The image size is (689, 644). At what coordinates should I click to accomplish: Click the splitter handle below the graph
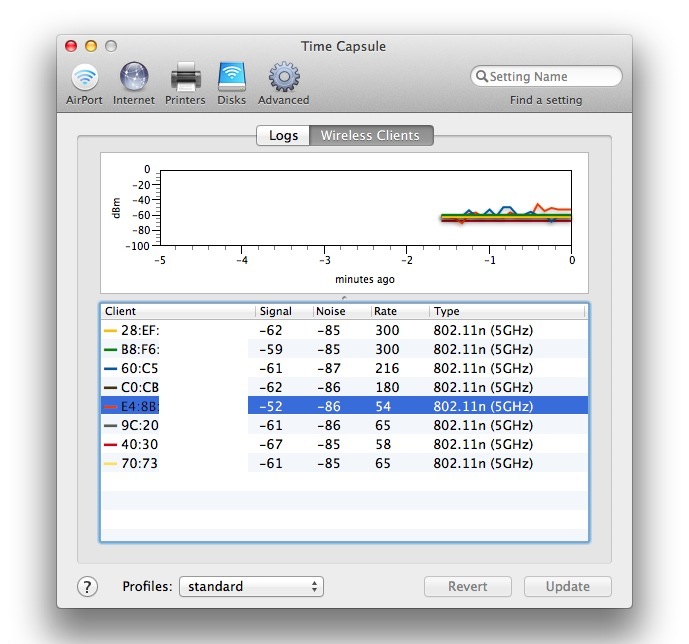click(x=344, y=298)
